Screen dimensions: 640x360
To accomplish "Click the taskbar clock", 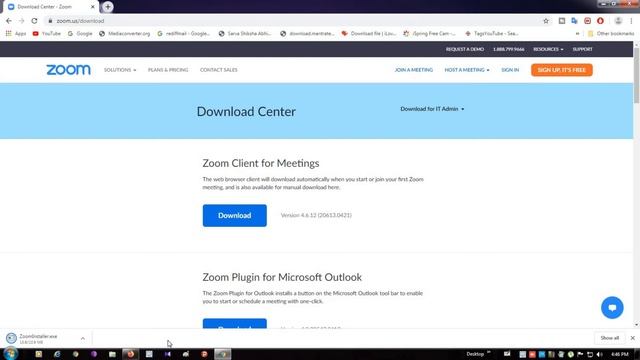I will pos(620,354).
